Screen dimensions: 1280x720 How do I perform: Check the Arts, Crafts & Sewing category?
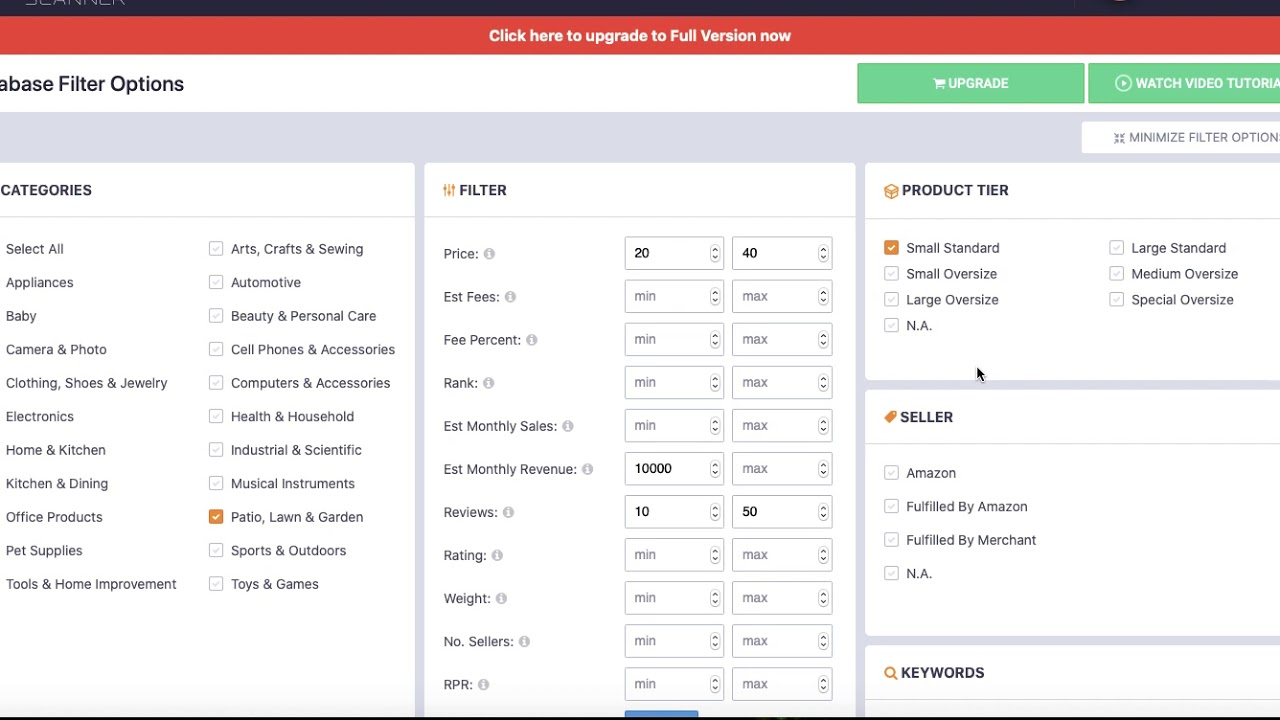(216, 249)
